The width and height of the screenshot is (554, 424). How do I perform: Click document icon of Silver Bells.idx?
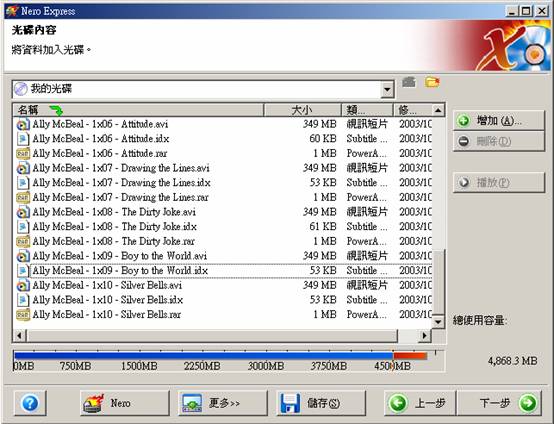(x=23, y=300)
